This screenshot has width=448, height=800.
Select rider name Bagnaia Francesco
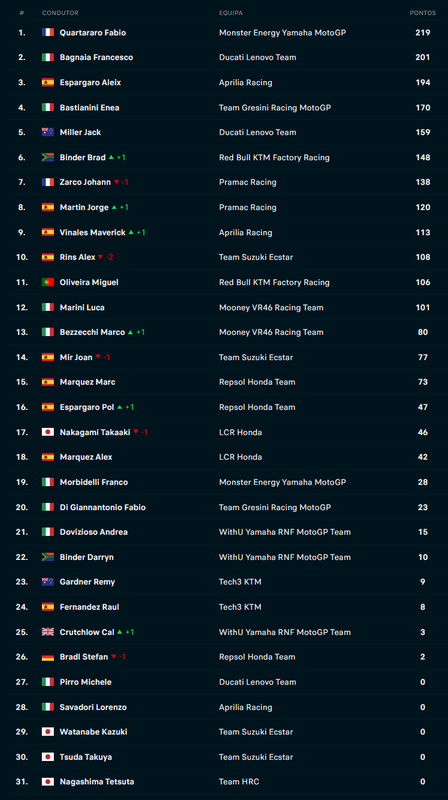coord(96,57)
